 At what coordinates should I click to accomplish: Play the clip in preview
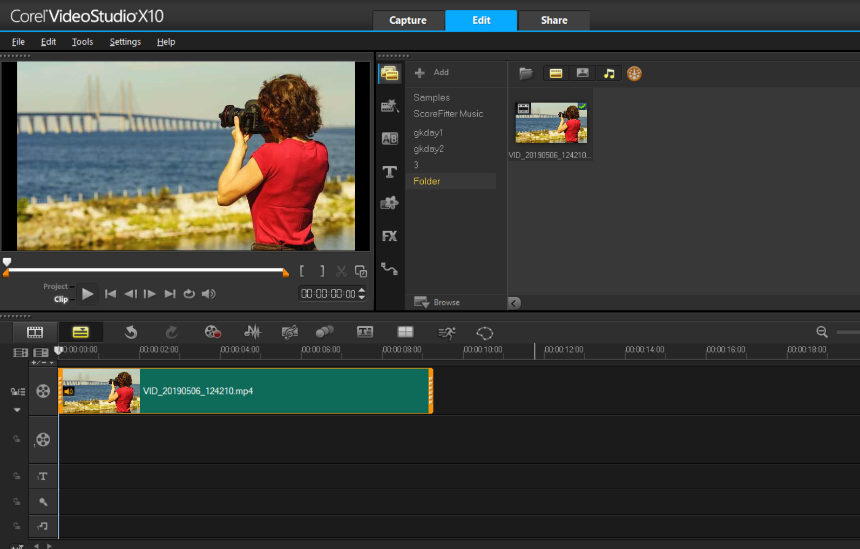[x=87, y=293]
